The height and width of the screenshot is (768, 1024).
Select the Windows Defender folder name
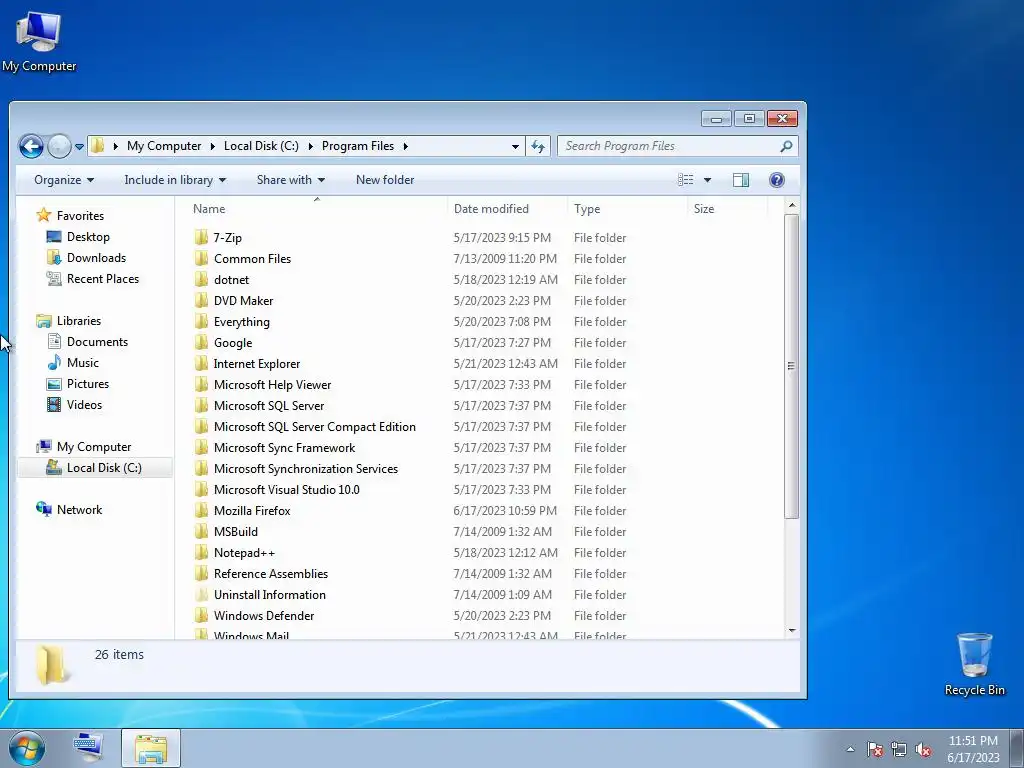(264, 616)
